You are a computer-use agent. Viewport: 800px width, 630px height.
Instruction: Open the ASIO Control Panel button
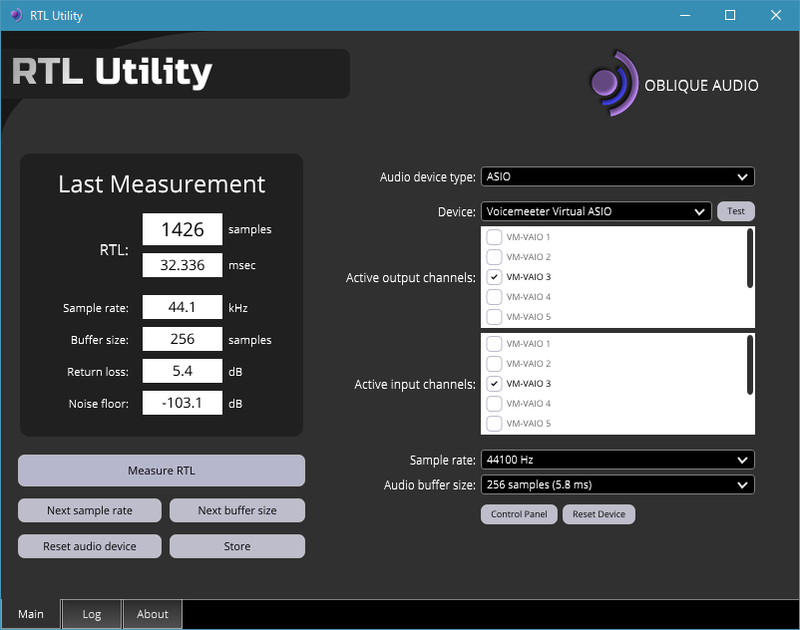coord(519,514)
